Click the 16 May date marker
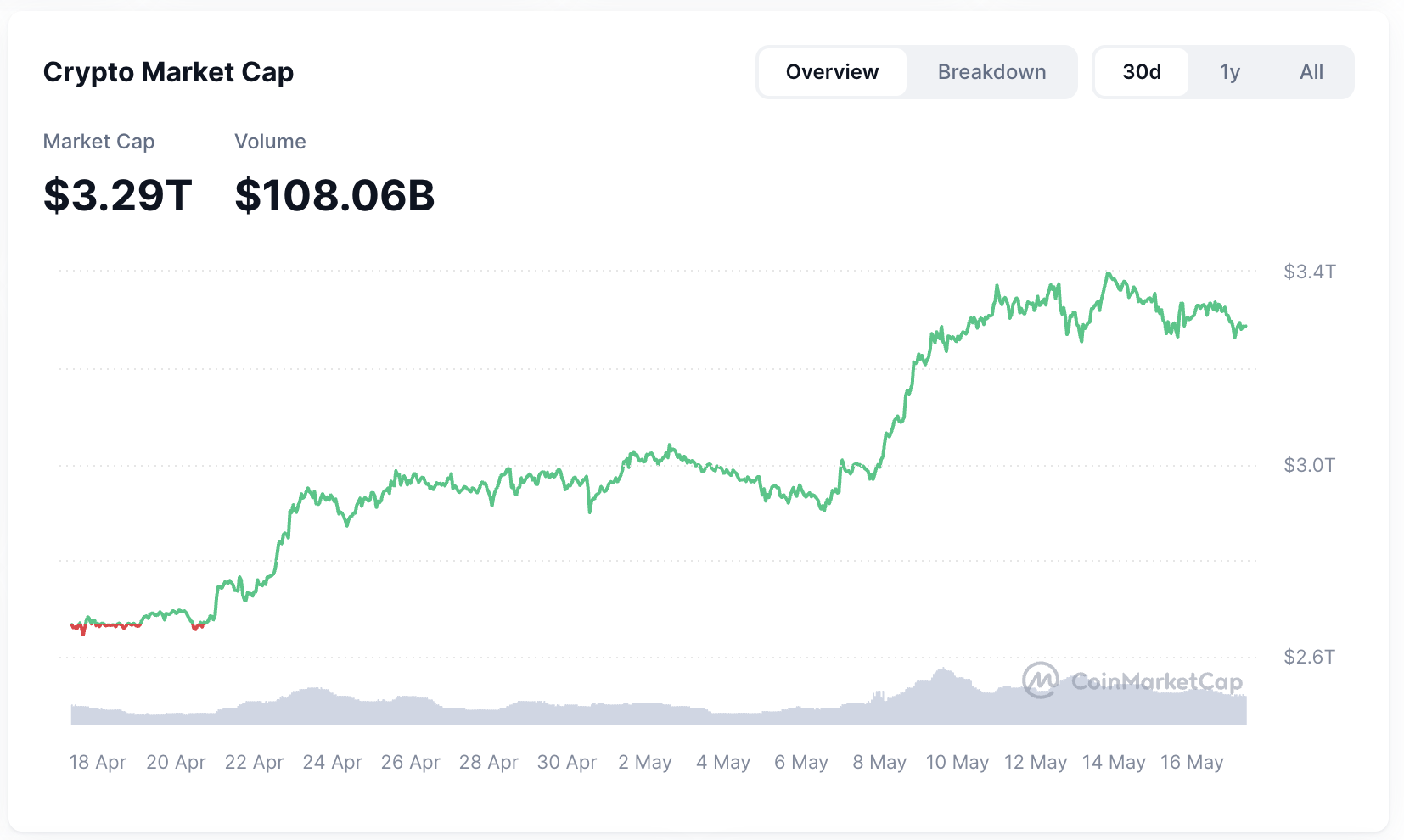This screenshot has width=1404, height=840. tap(1192, 762)
